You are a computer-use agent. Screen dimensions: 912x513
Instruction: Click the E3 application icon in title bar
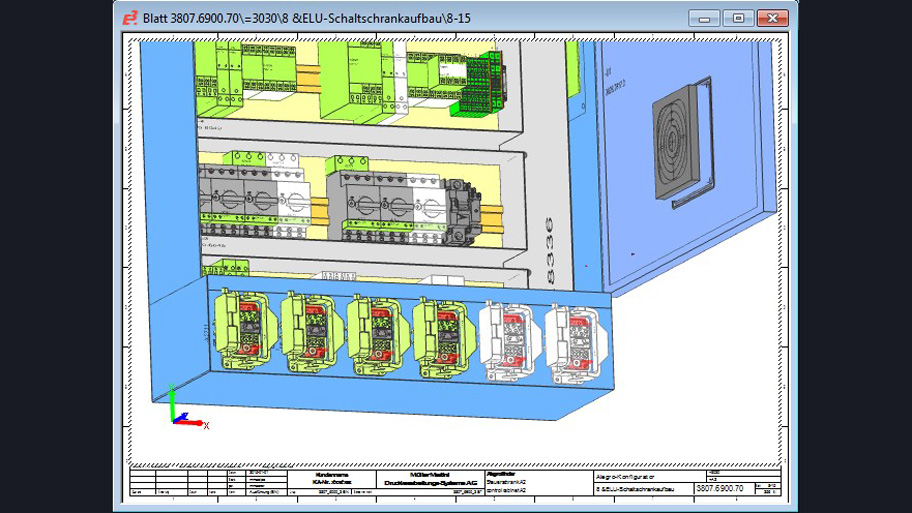point(130,18)
